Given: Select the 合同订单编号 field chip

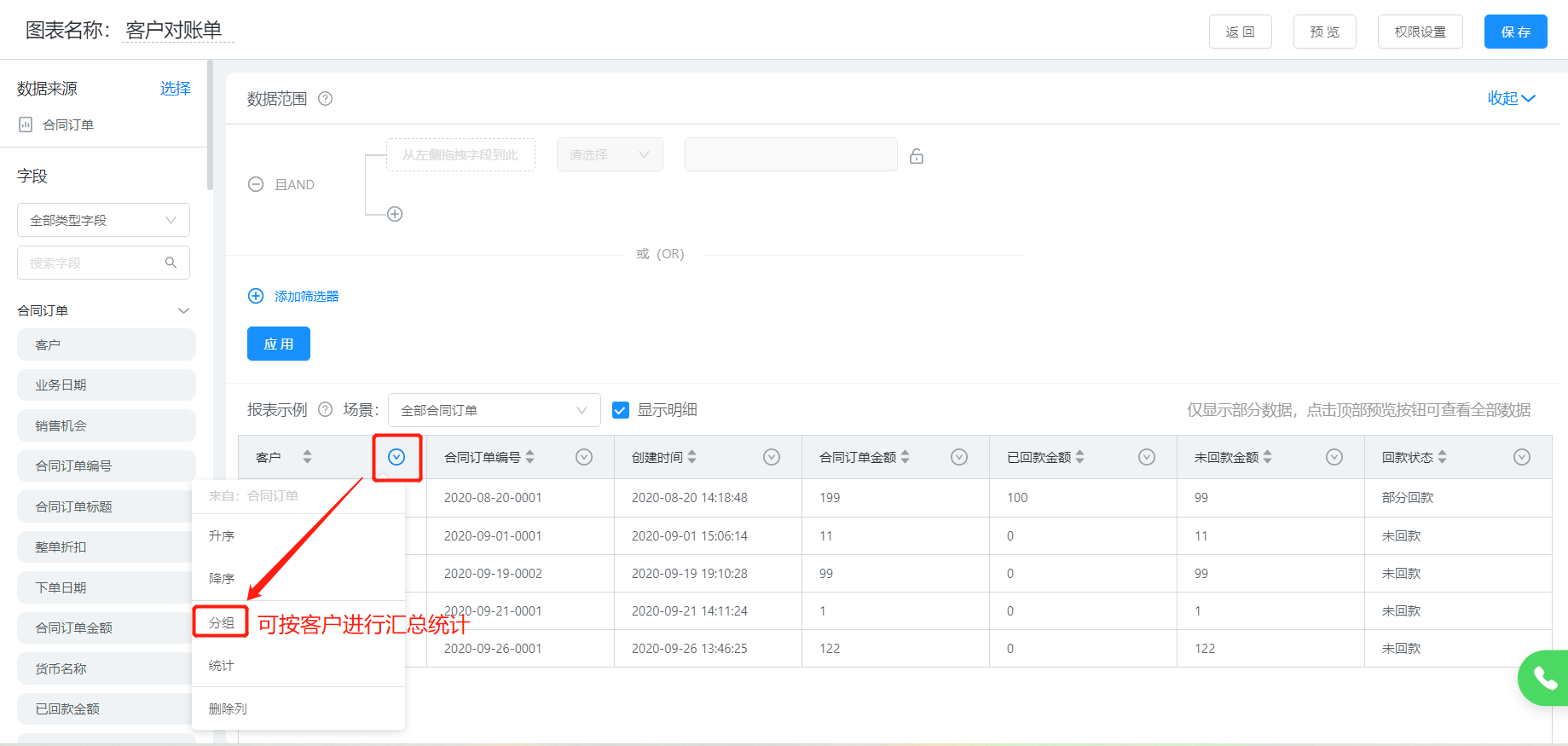Looking at the screenshot, I should coord(107,466).
